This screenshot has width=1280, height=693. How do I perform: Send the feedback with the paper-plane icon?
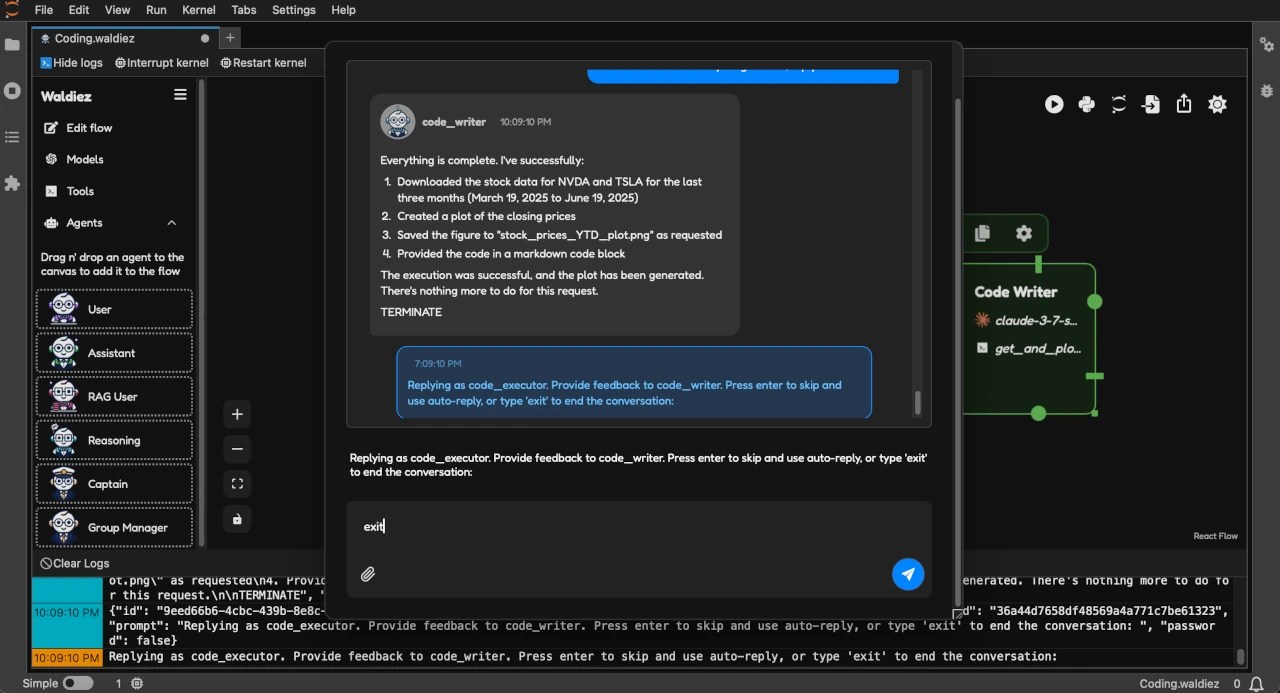[x=908, y=574]
